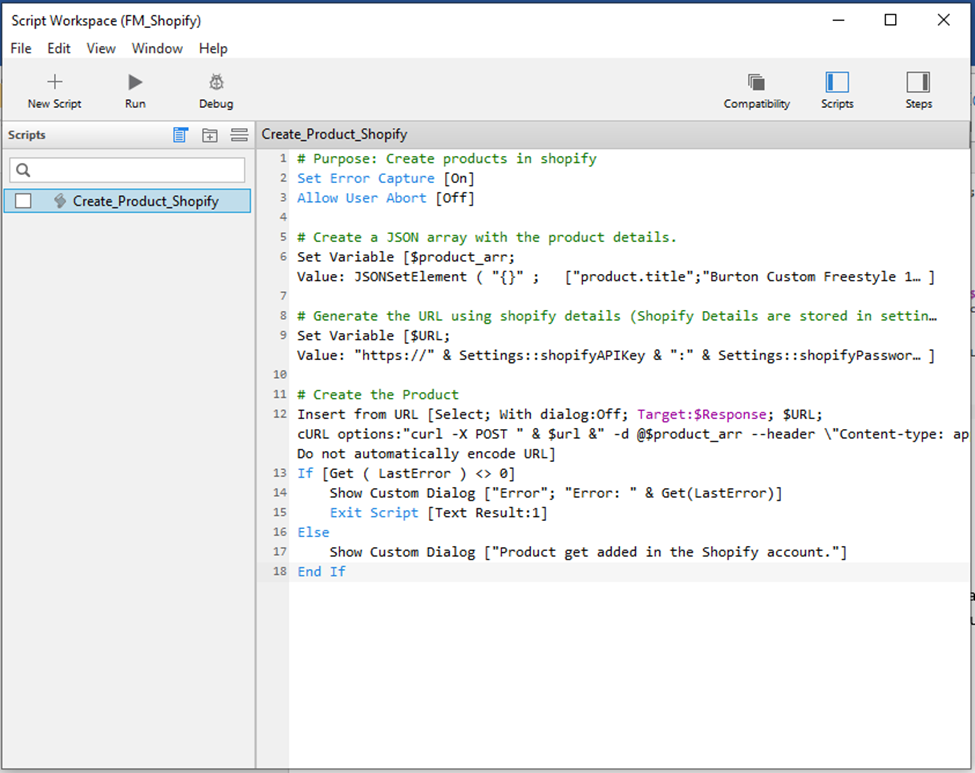Select Create_Product_Shopify in the scripts list

(145, 201)
